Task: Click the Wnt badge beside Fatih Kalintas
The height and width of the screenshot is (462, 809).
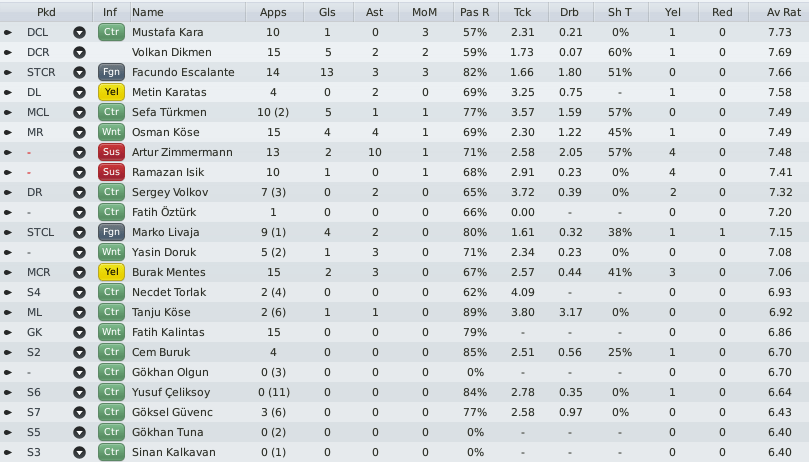Action: click(111, 332)
